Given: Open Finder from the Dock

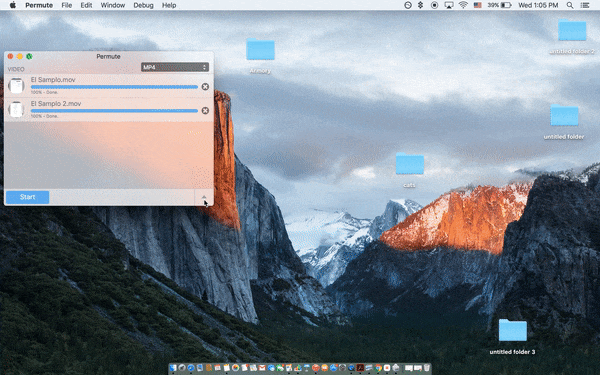Looking at the screenshot, I should coord(173,368).
